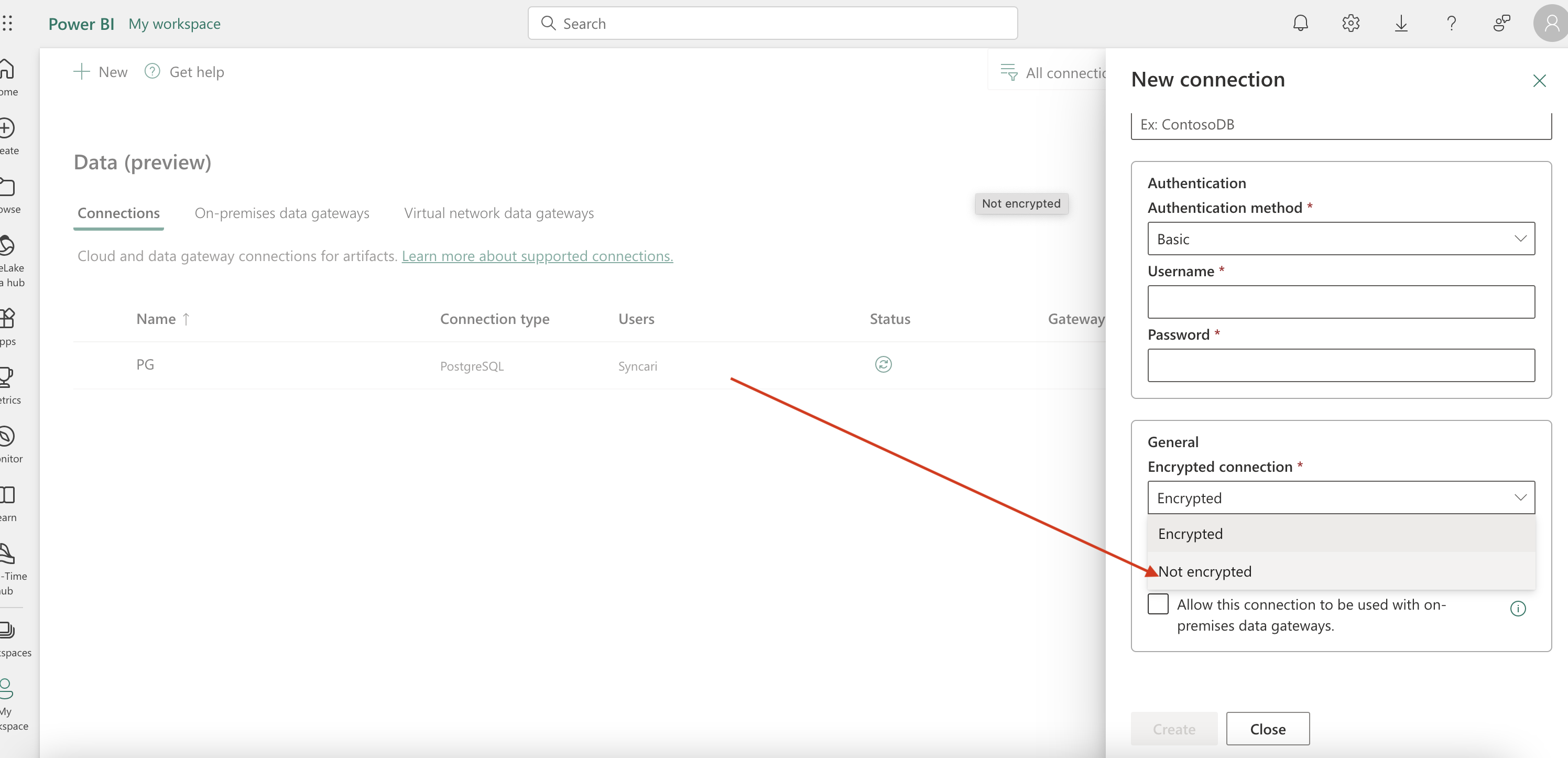This screenshot has width=1568, height=758.
Task: Click the Syncari users cell
Action: point(637,366)
